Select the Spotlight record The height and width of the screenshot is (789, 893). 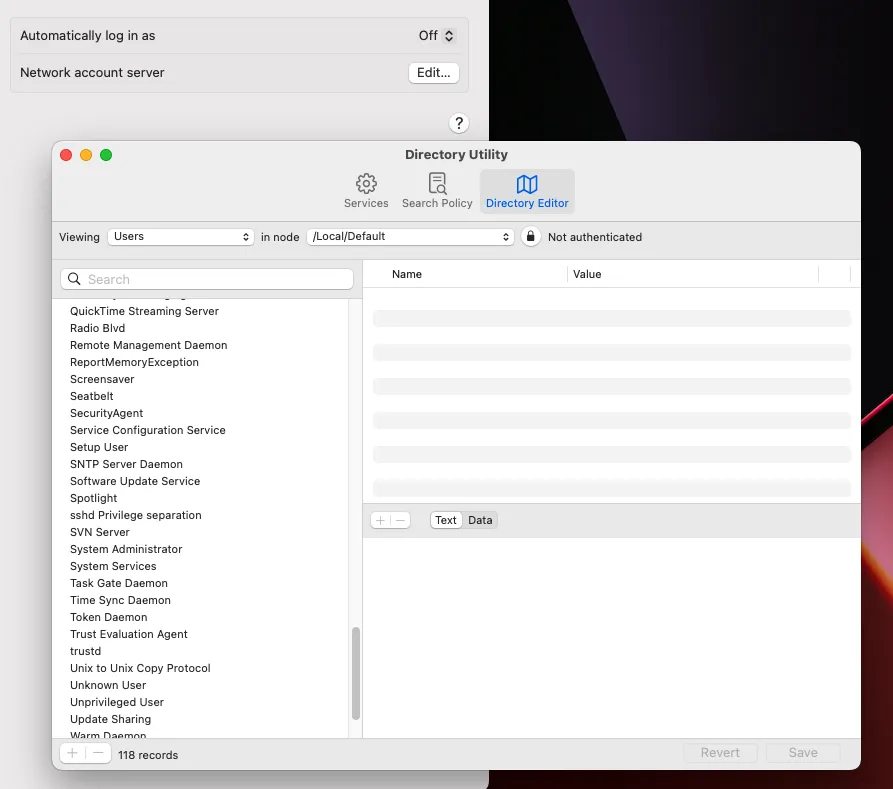[x=94, y=498]
